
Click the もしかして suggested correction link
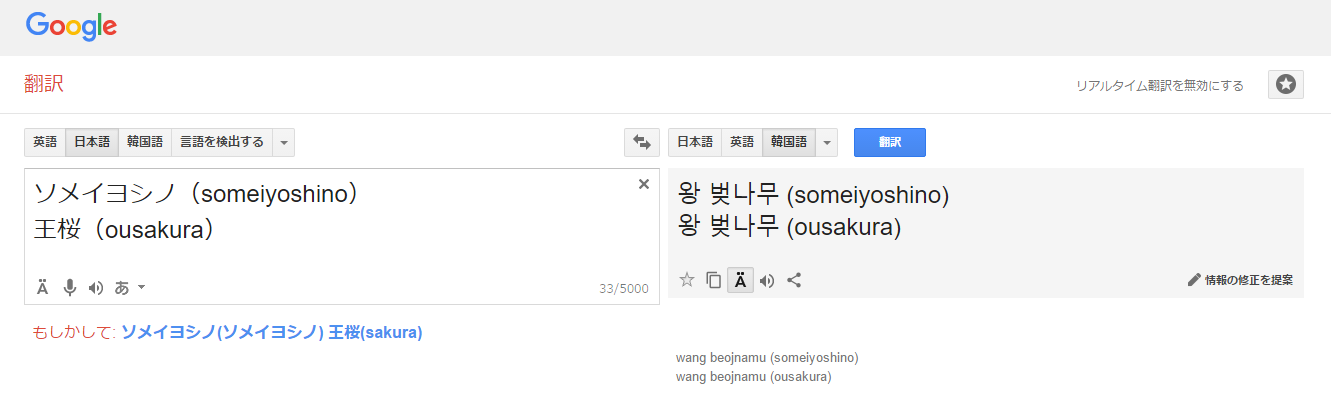pyautogui.click(x=271, y=332)
